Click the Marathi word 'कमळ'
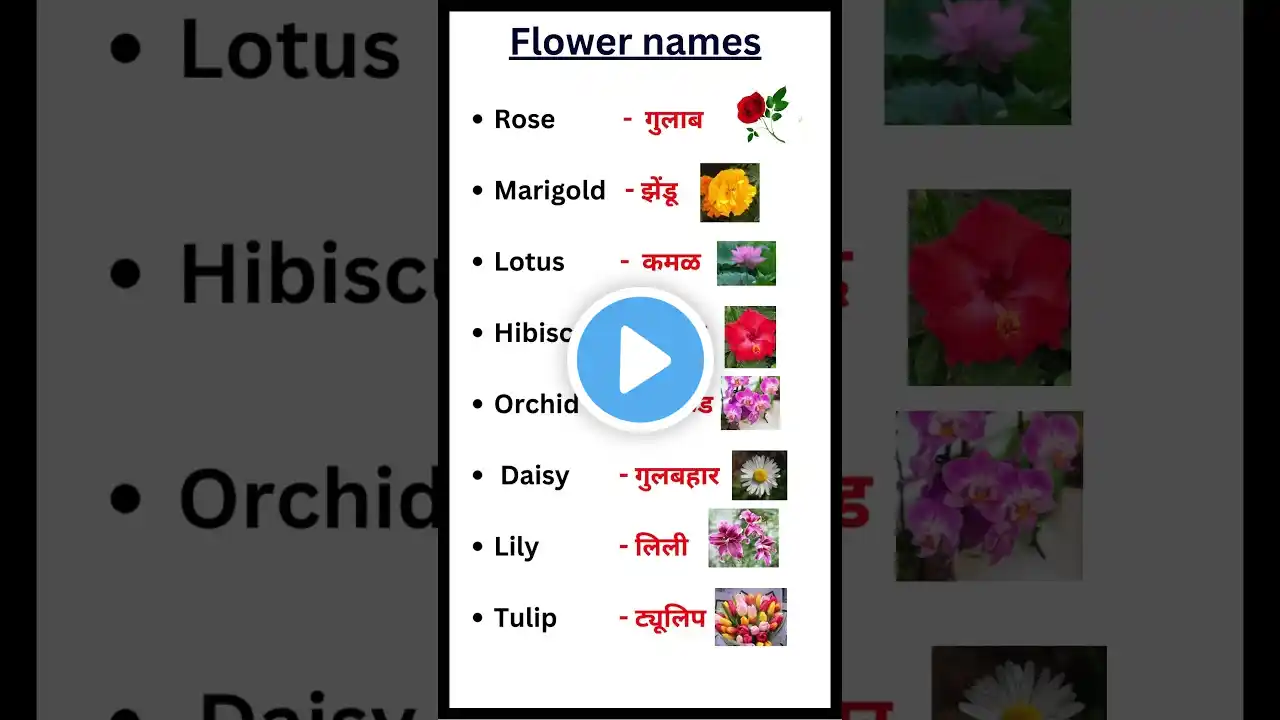 [670, 261]
